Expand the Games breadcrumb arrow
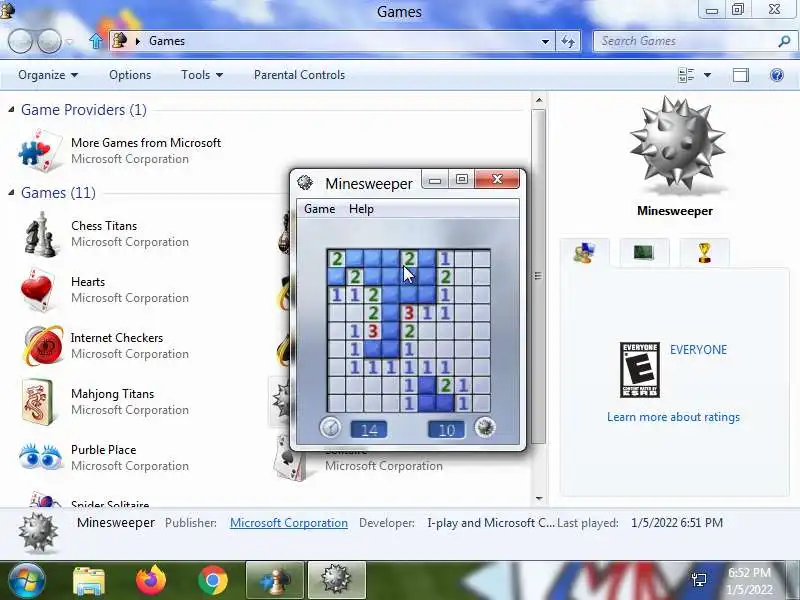 pos(137,41)
